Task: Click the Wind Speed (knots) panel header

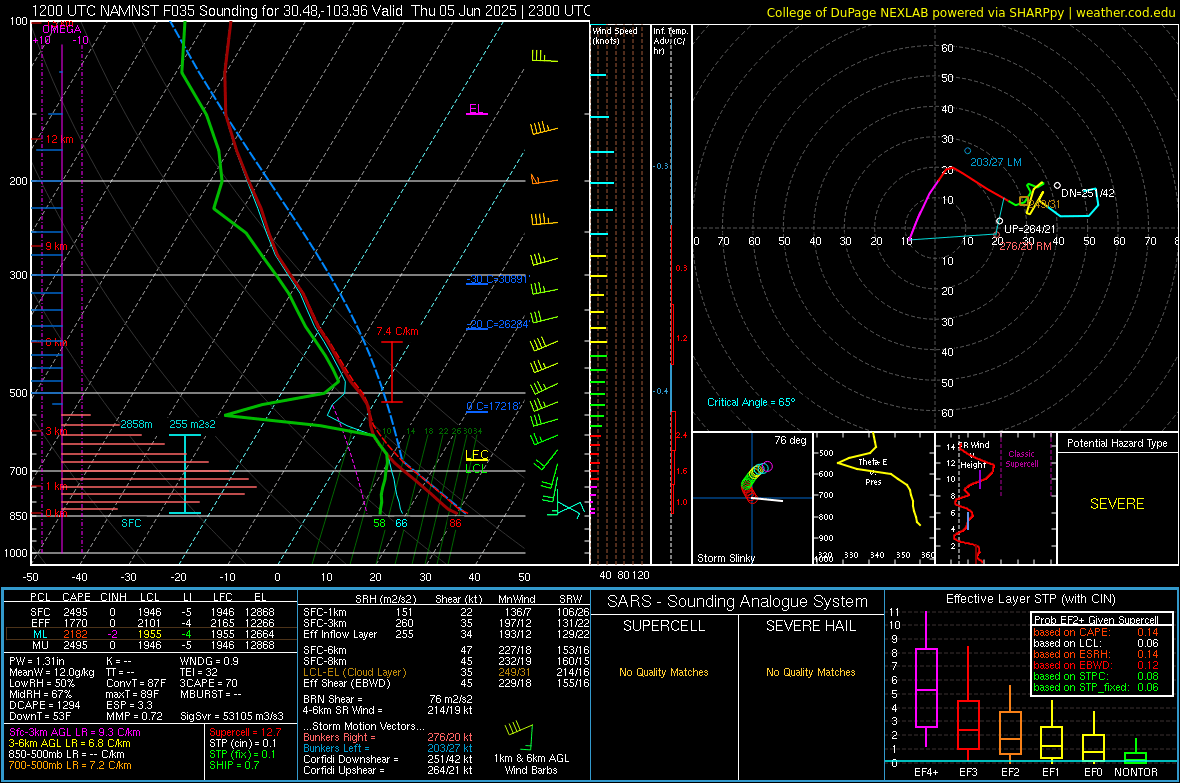Action: coord(615,35)
